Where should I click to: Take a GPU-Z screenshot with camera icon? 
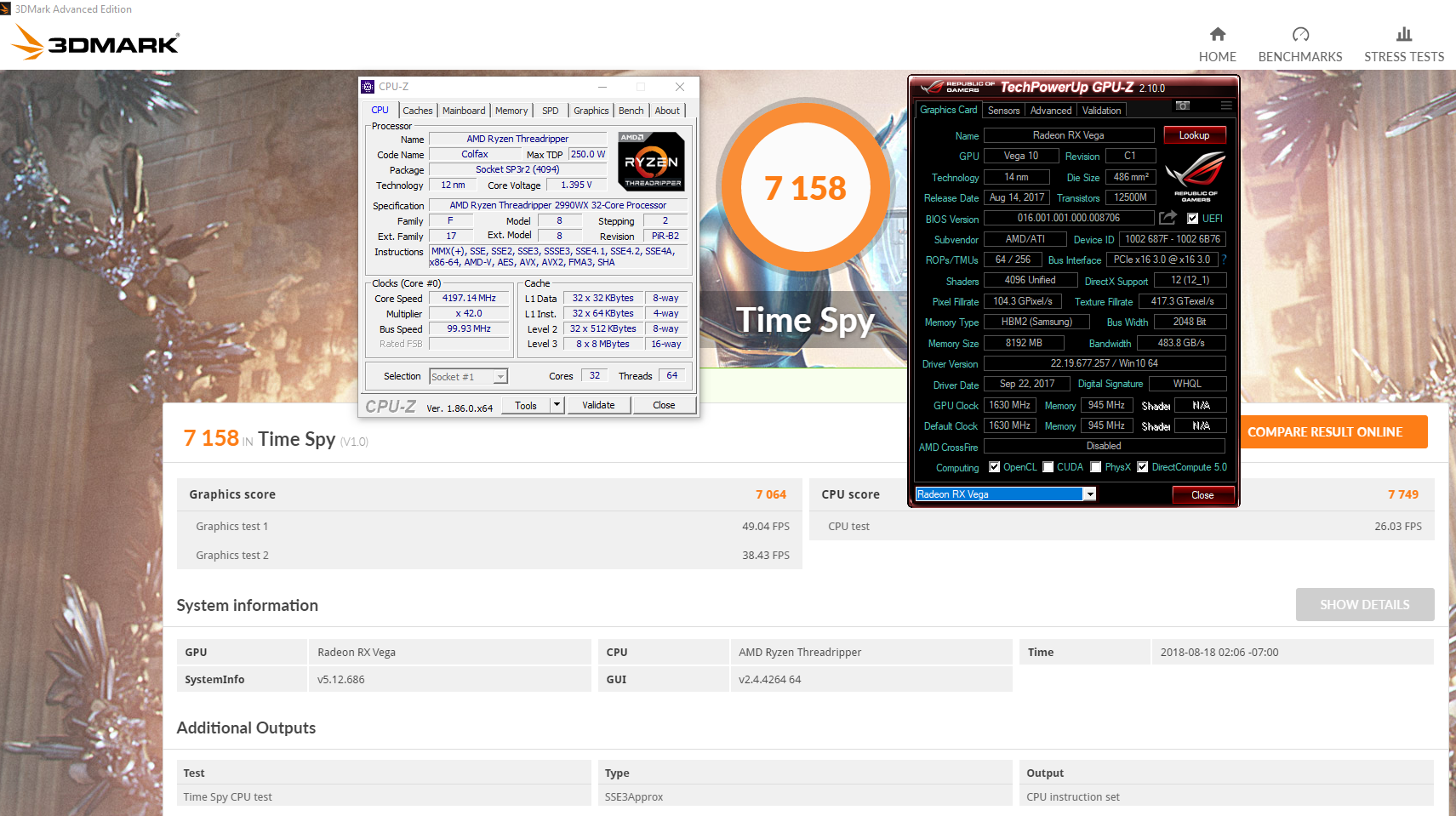[1183, 106]
